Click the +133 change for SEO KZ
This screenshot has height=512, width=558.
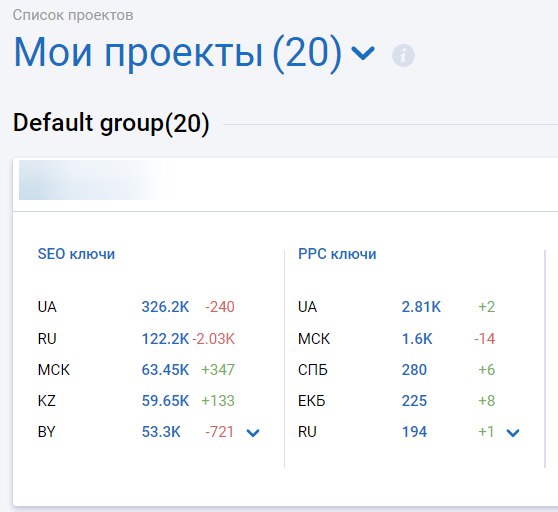coord(218,401)
